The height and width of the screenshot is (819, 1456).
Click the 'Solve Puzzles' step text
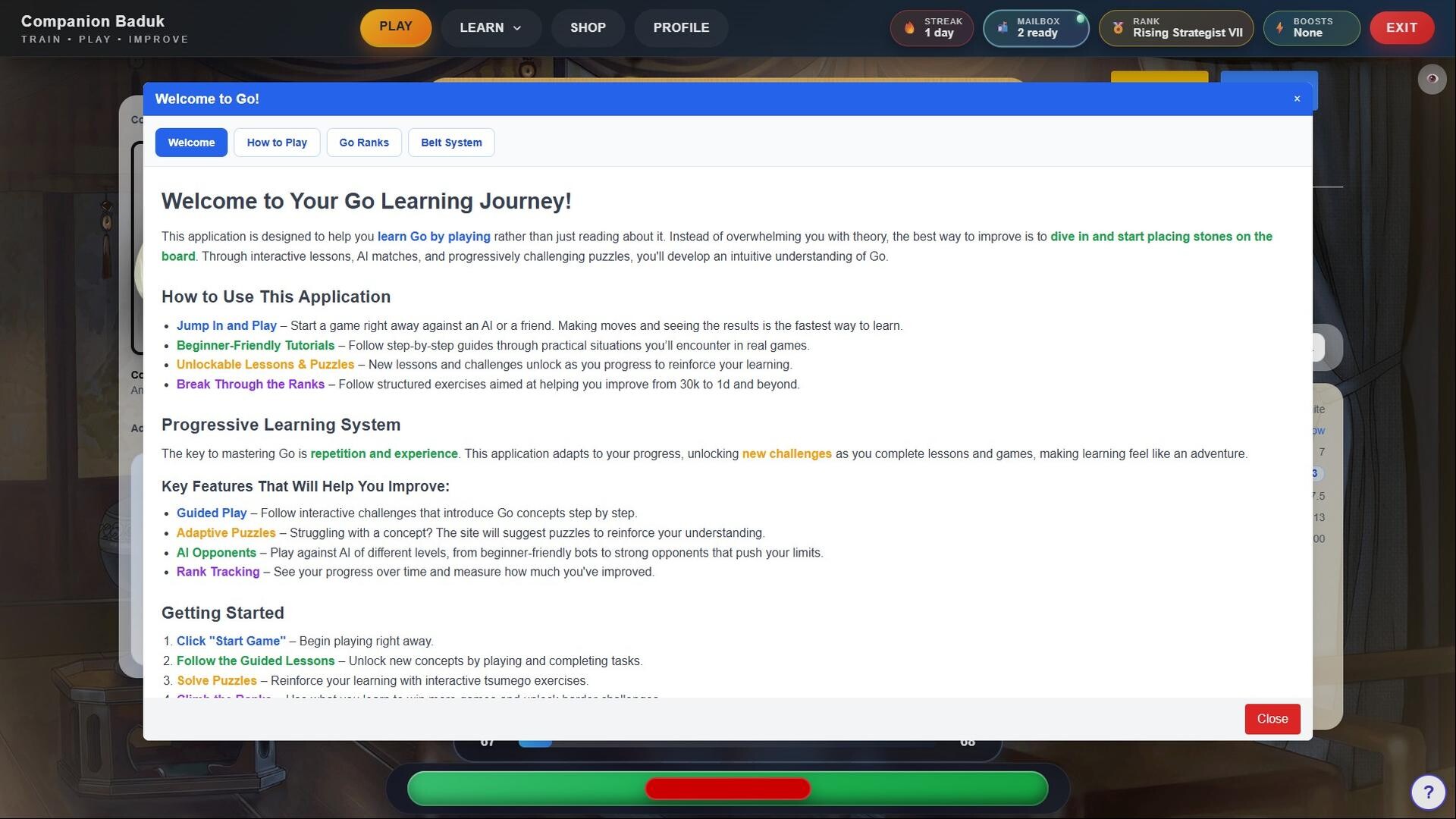[217, 681]
